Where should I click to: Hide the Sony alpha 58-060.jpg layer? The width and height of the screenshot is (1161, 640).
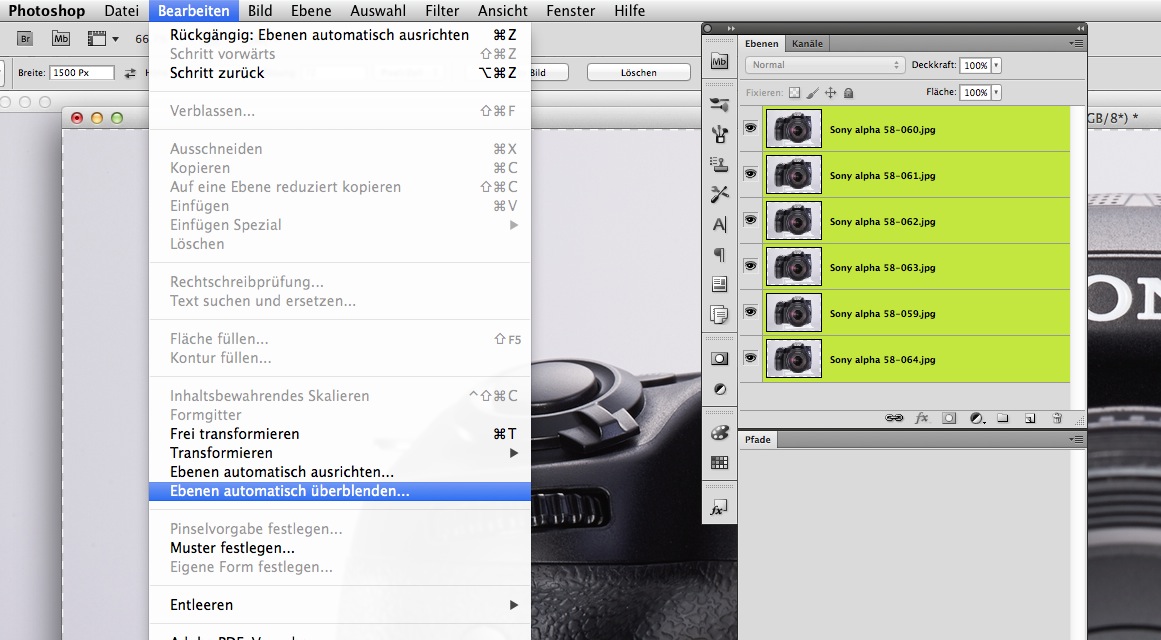pyautogui.click(x=750, y=127)
